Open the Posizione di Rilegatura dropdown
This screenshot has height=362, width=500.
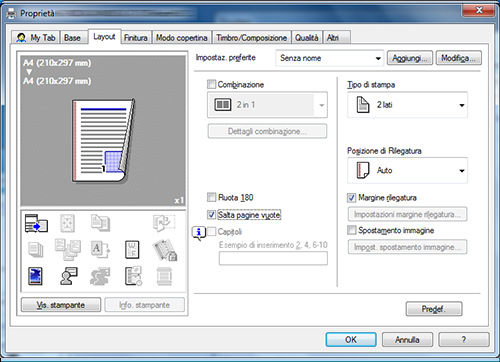407,171
